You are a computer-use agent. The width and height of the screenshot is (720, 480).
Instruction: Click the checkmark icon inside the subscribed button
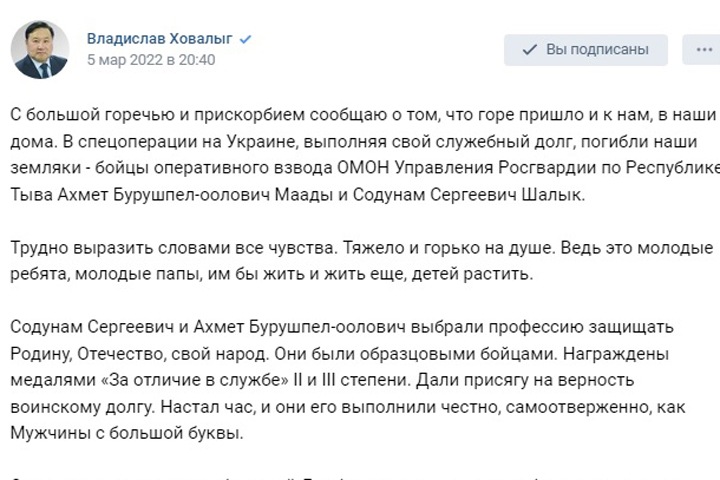[x=529, y=49]
